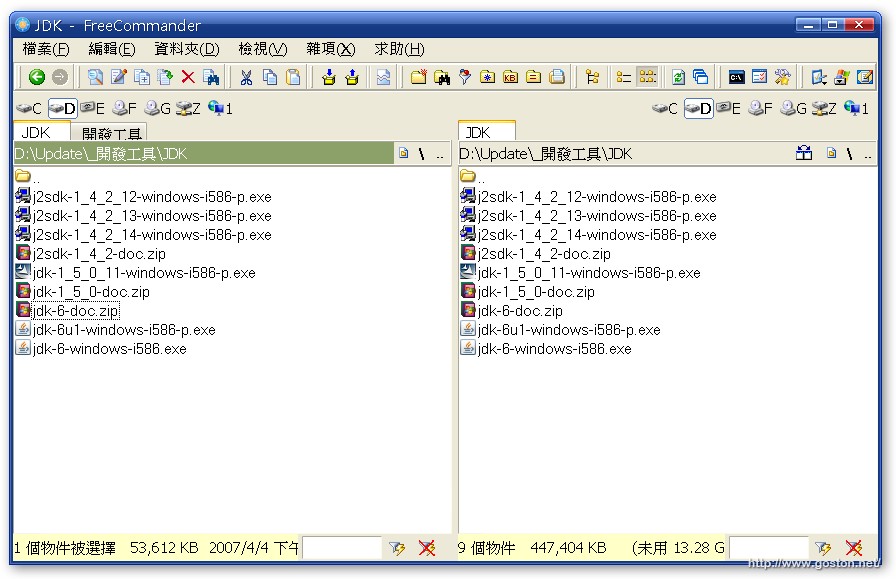Viewport: 896px width, 579px height.
Task: Select drive Z in left panel
Action: [188, 108]
